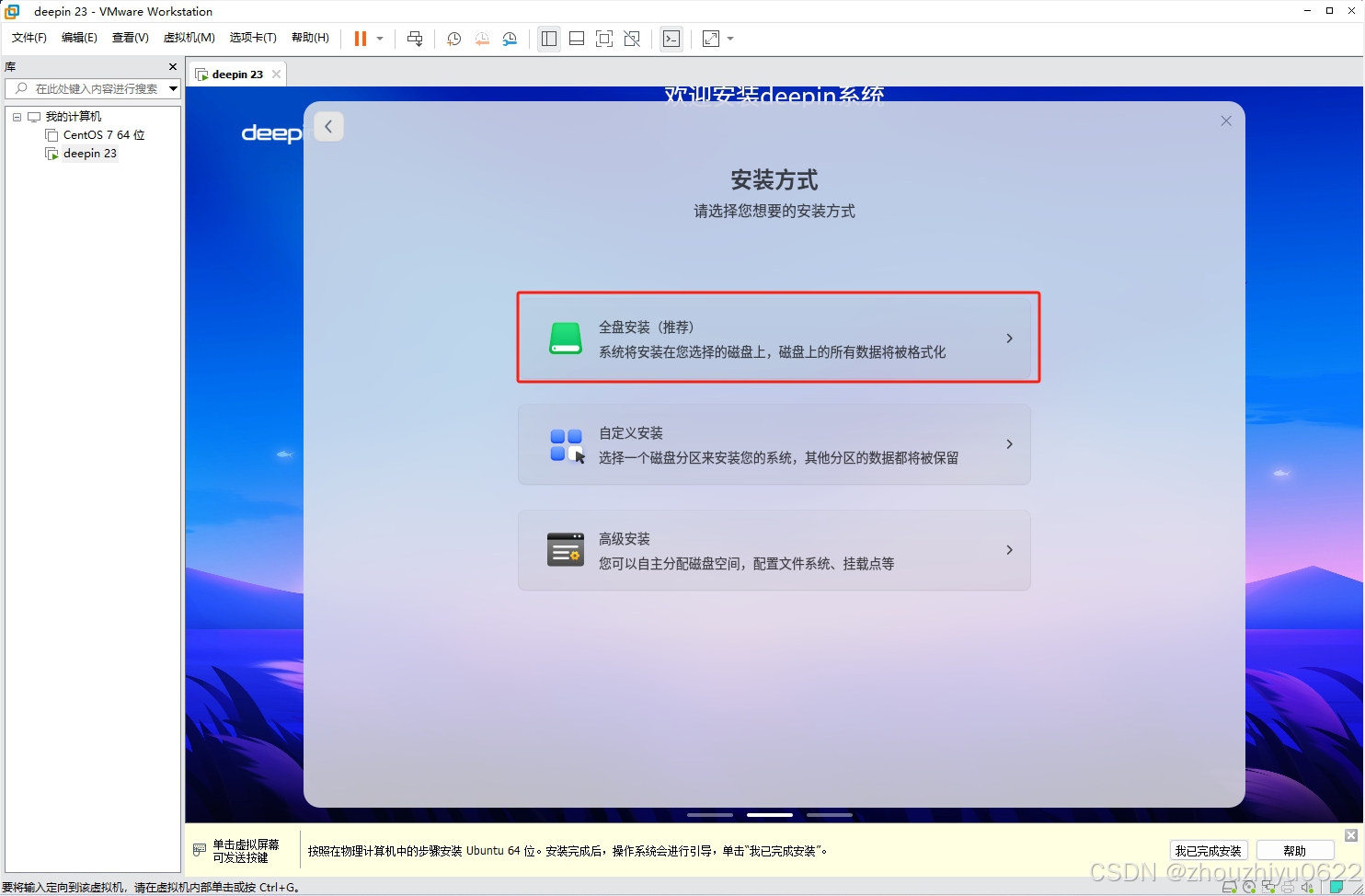Toggle the library sidebar view button
The width and height of the screenshot is (1365, 896).
[549, 39]
